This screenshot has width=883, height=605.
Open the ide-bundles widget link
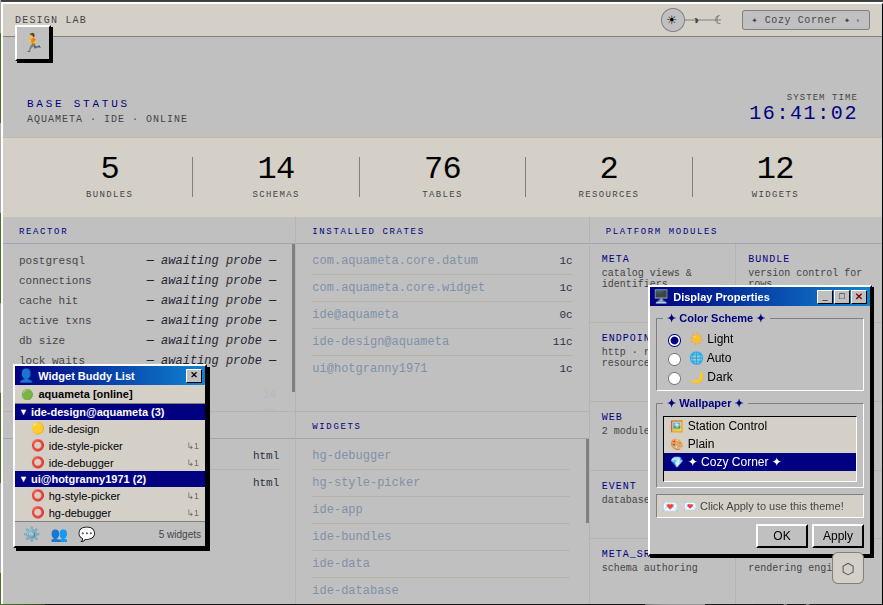(x=351, y=536)
